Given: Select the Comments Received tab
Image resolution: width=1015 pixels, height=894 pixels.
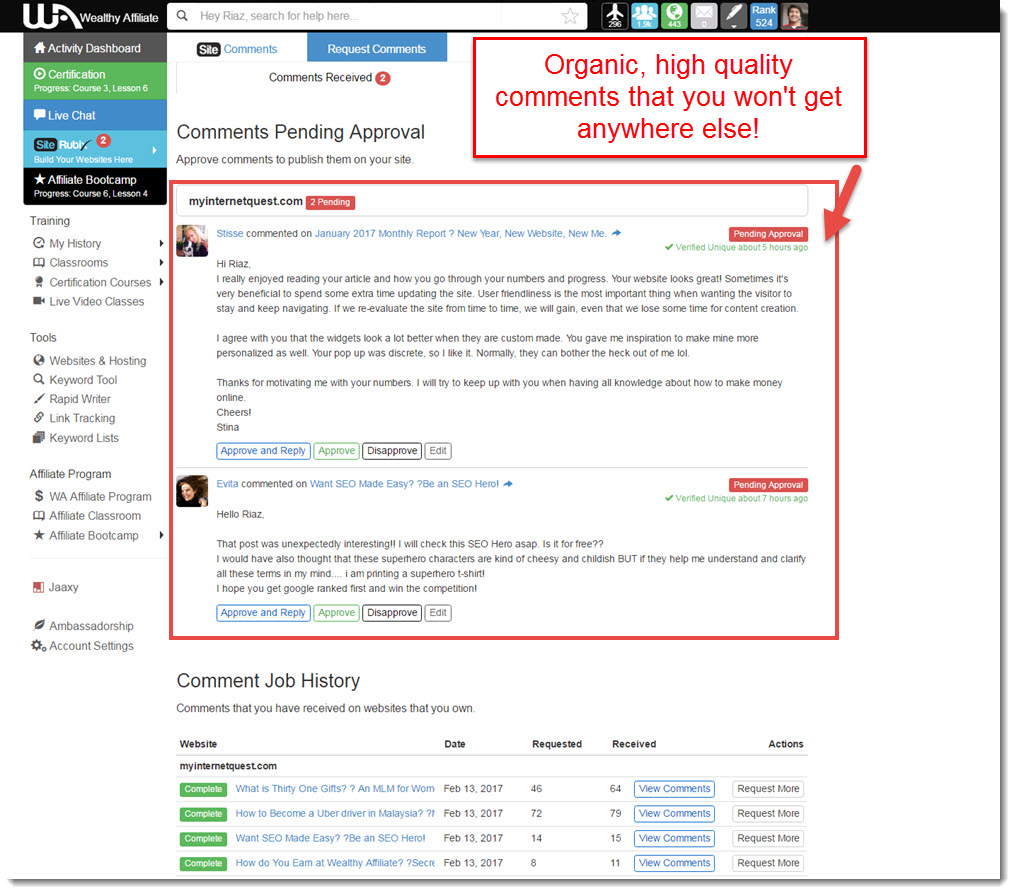Looking at the screenshot, I should [329, 78].
